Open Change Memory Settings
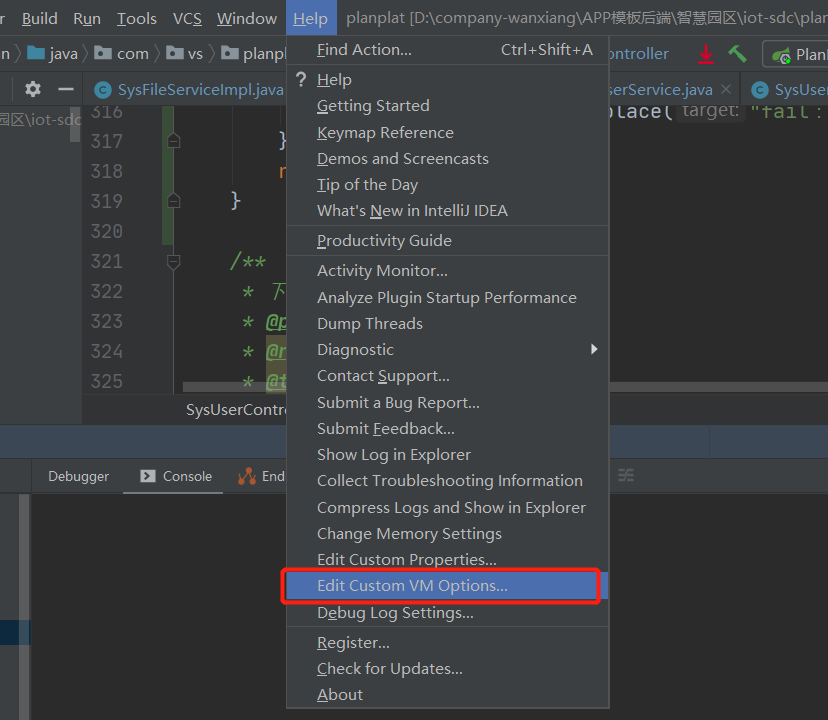 tap(447, 534)
